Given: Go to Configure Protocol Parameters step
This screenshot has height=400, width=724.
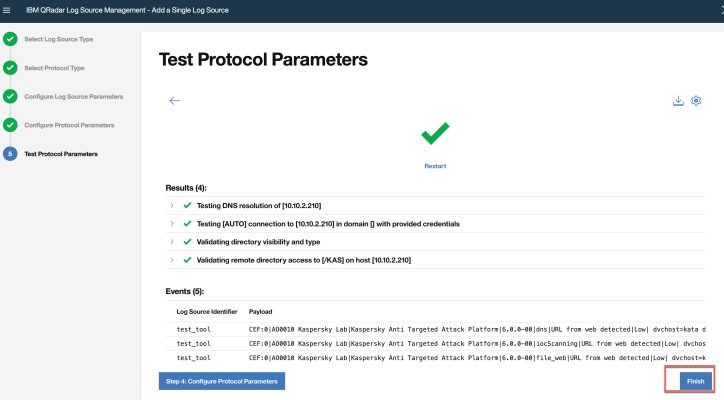Looking at the screenshot, I should click(69, 125).
